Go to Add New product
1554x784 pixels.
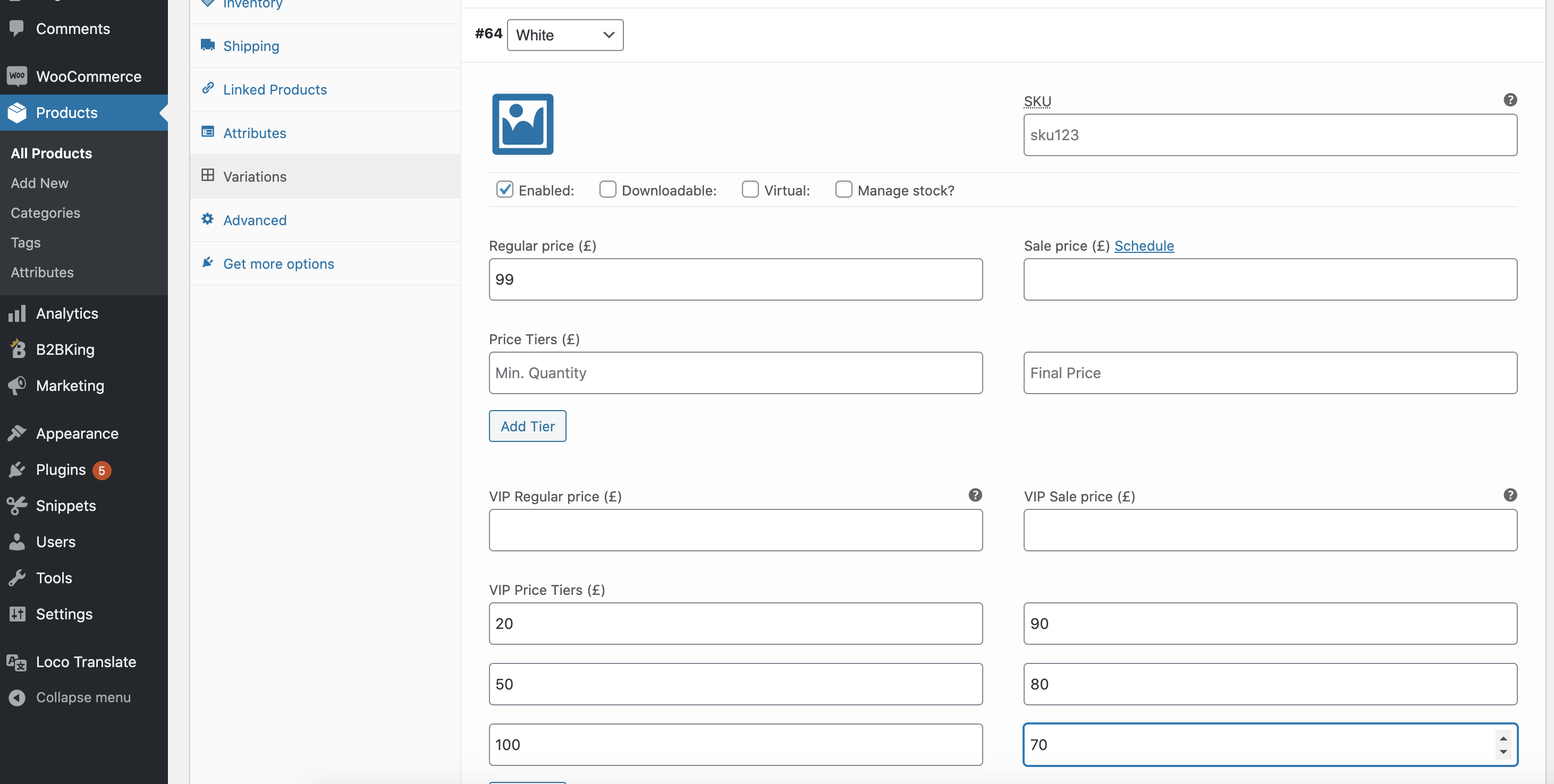tap(39, 183)
